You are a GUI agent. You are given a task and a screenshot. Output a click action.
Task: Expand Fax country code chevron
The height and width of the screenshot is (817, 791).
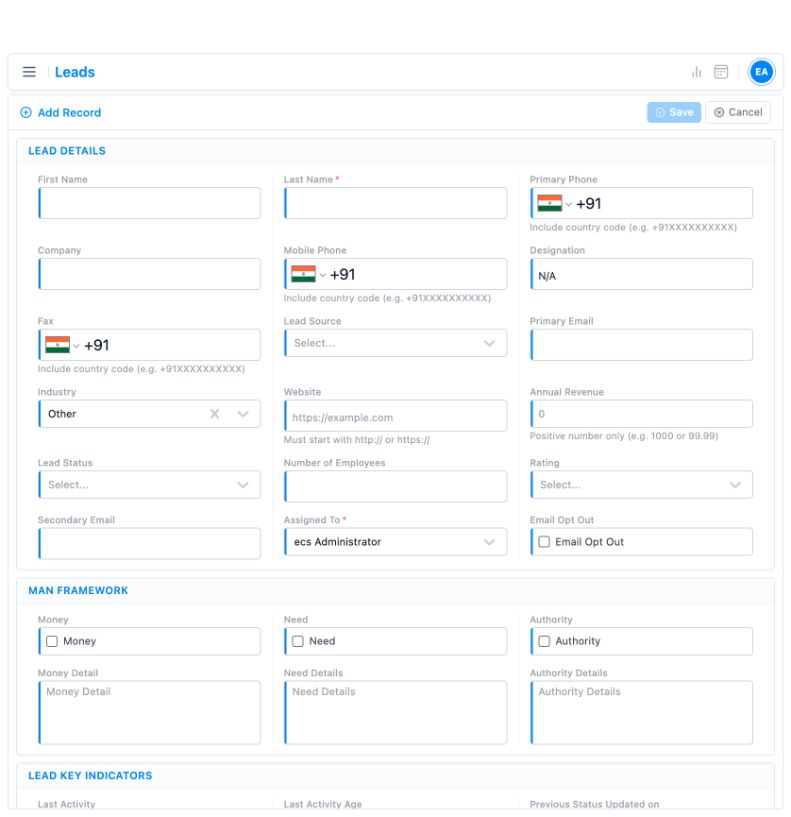76,346
